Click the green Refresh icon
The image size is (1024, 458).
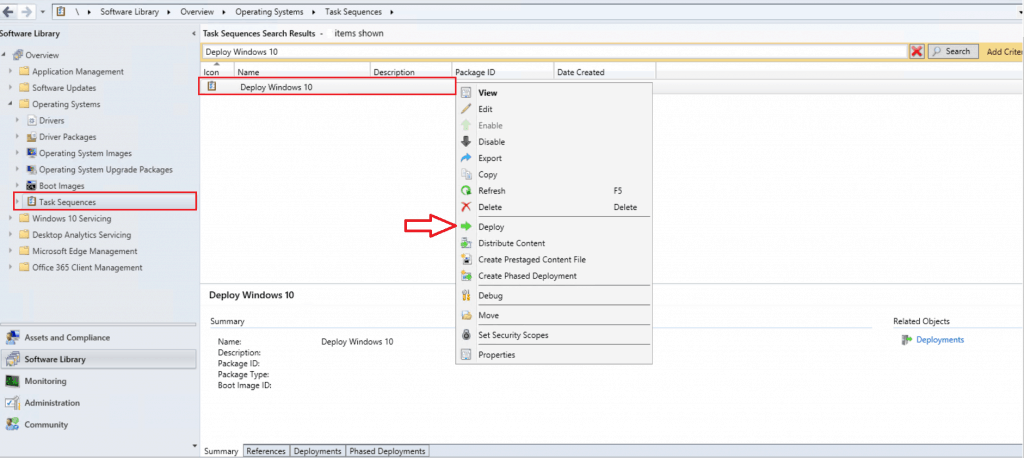pyautogui.click(x=466, y=191)
